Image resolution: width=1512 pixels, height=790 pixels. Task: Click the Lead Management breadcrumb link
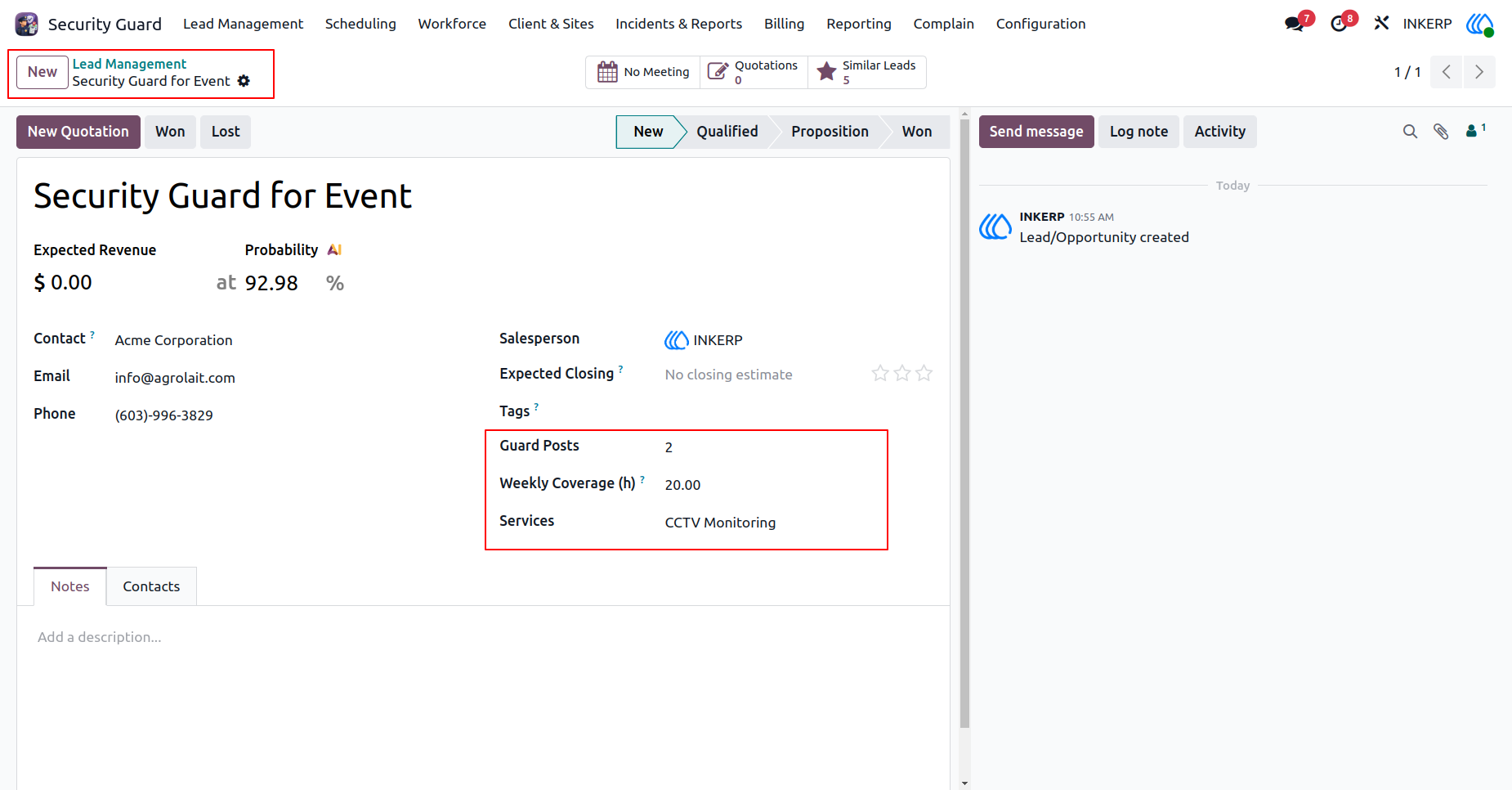click(129, 64)
